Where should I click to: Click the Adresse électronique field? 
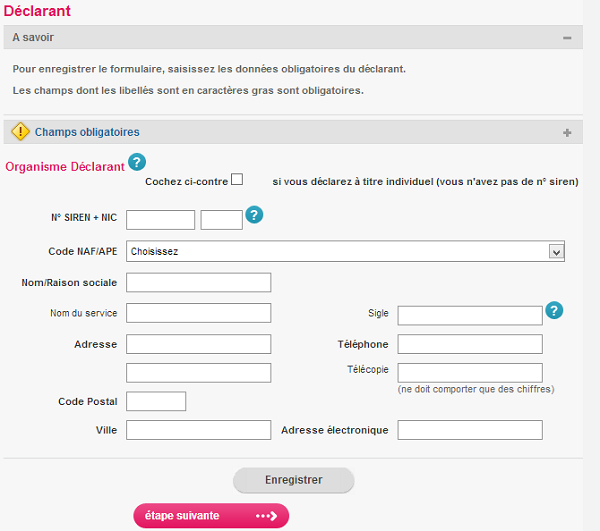(469, 430)
